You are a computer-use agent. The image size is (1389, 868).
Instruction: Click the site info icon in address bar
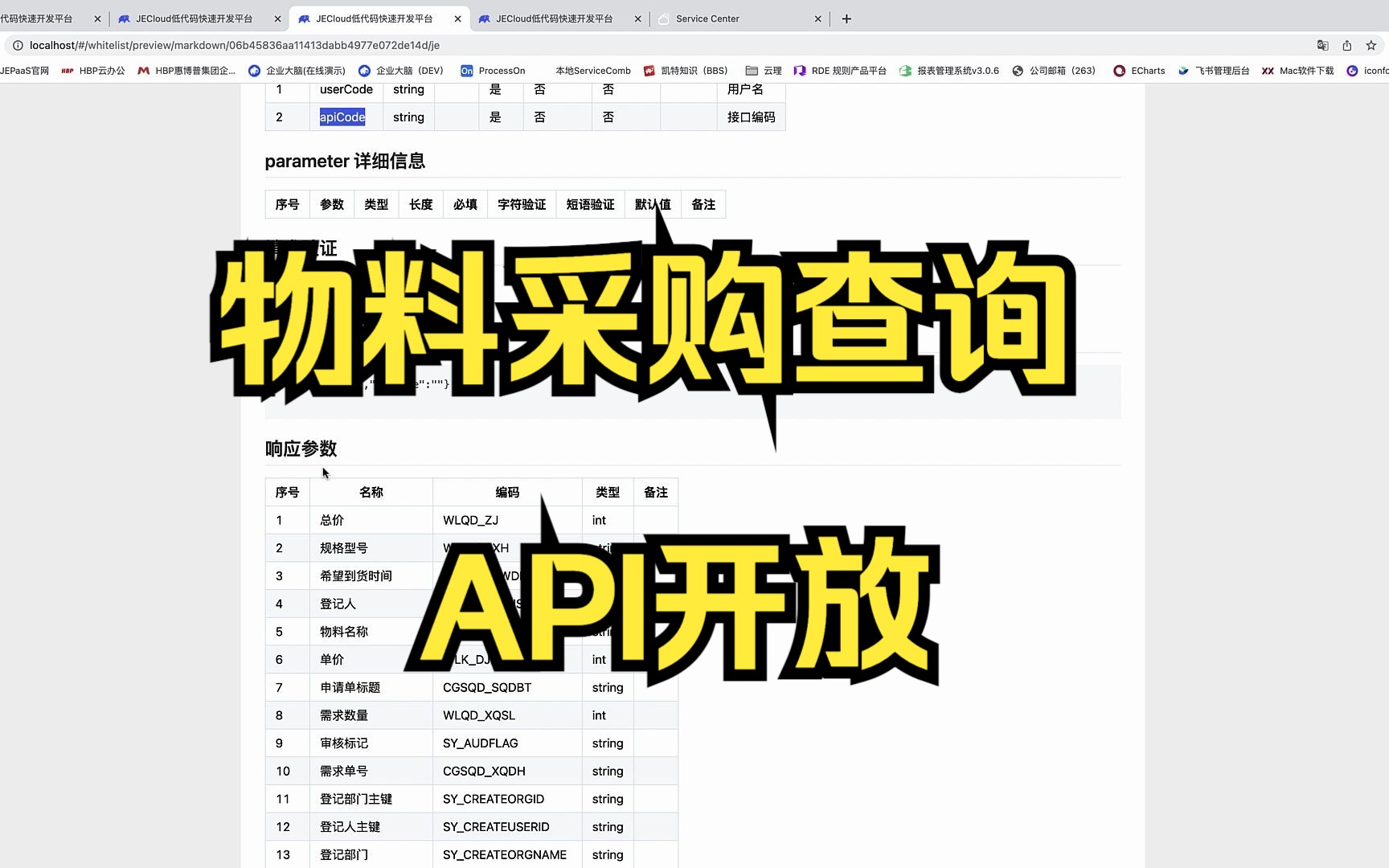(x=18, y=45)
